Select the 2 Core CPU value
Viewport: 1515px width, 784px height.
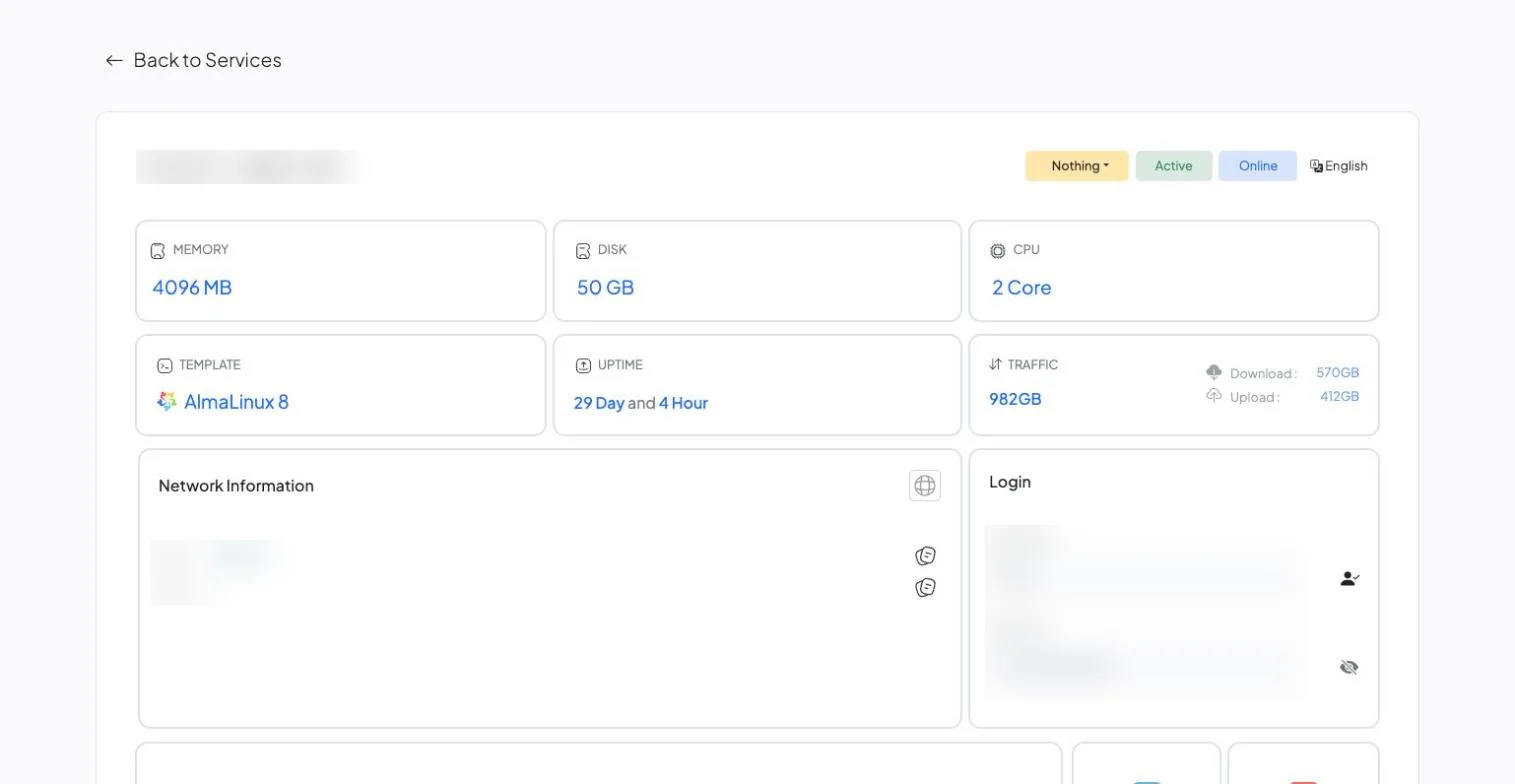(1022, 288)
